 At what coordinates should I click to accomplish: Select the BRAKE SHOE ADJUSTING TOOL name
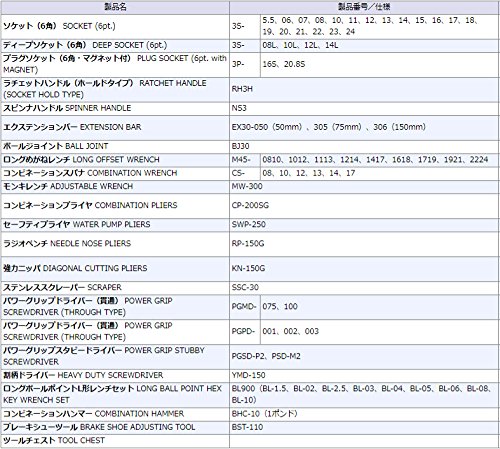point(115,427)
